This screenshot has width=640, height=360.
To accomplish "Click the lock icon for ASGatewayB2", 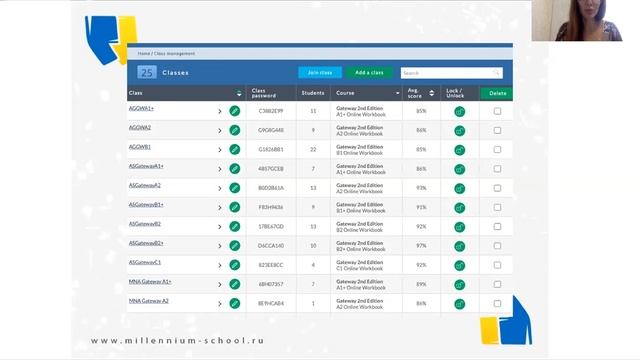I will click(460, 227).
